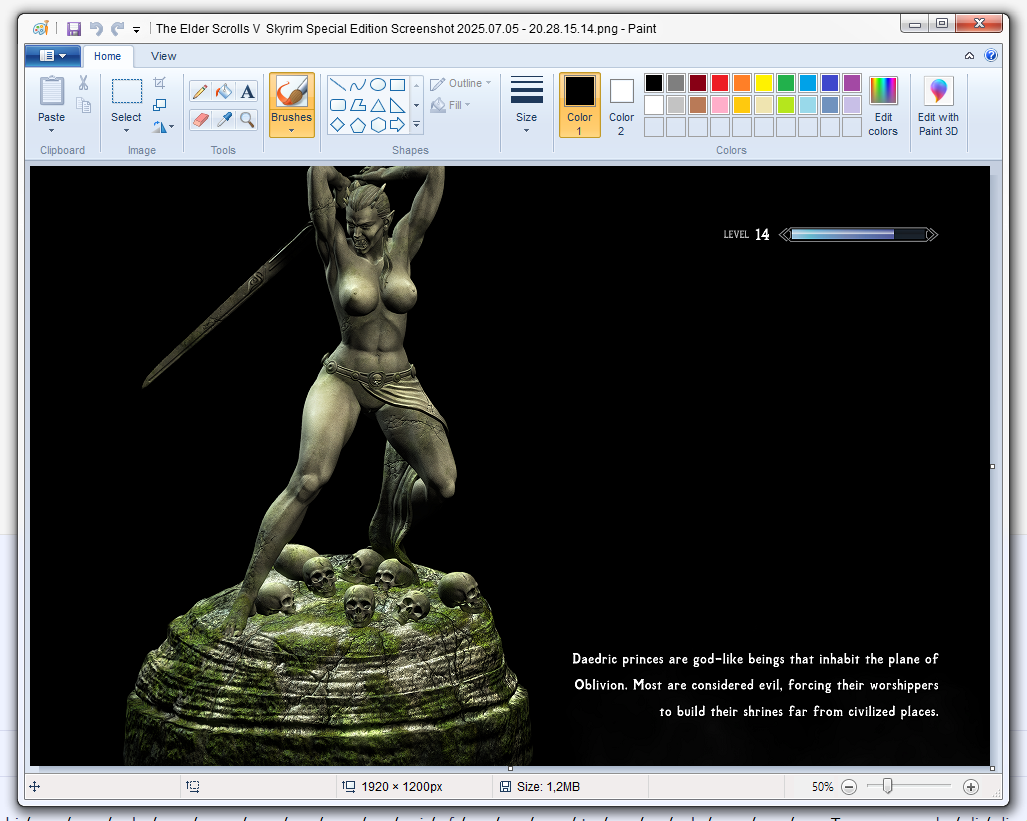Choose the Right arrow shape
1027x821 pixels.
(398, 124)
